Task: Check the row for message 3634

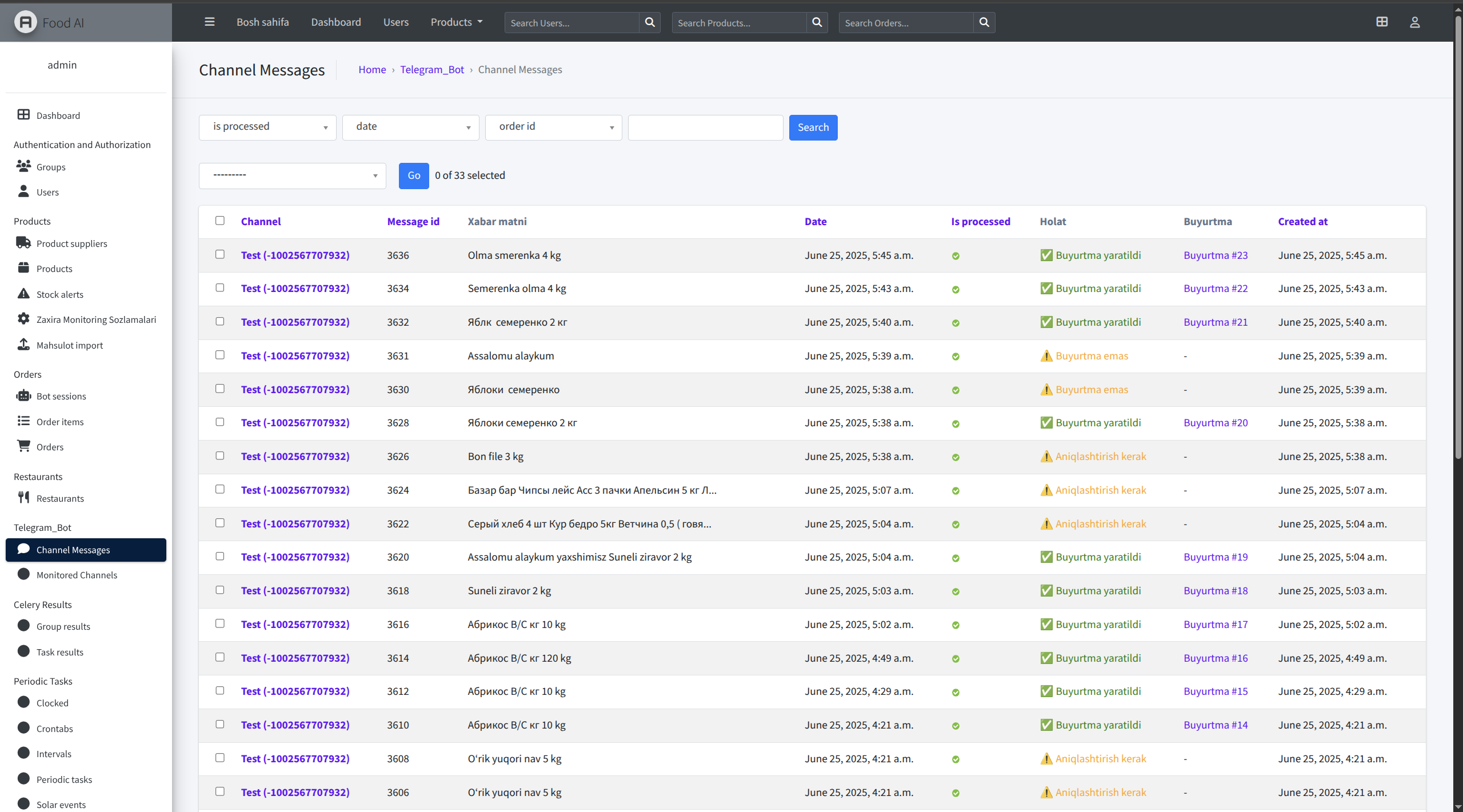Action: [x=220, y=287]
